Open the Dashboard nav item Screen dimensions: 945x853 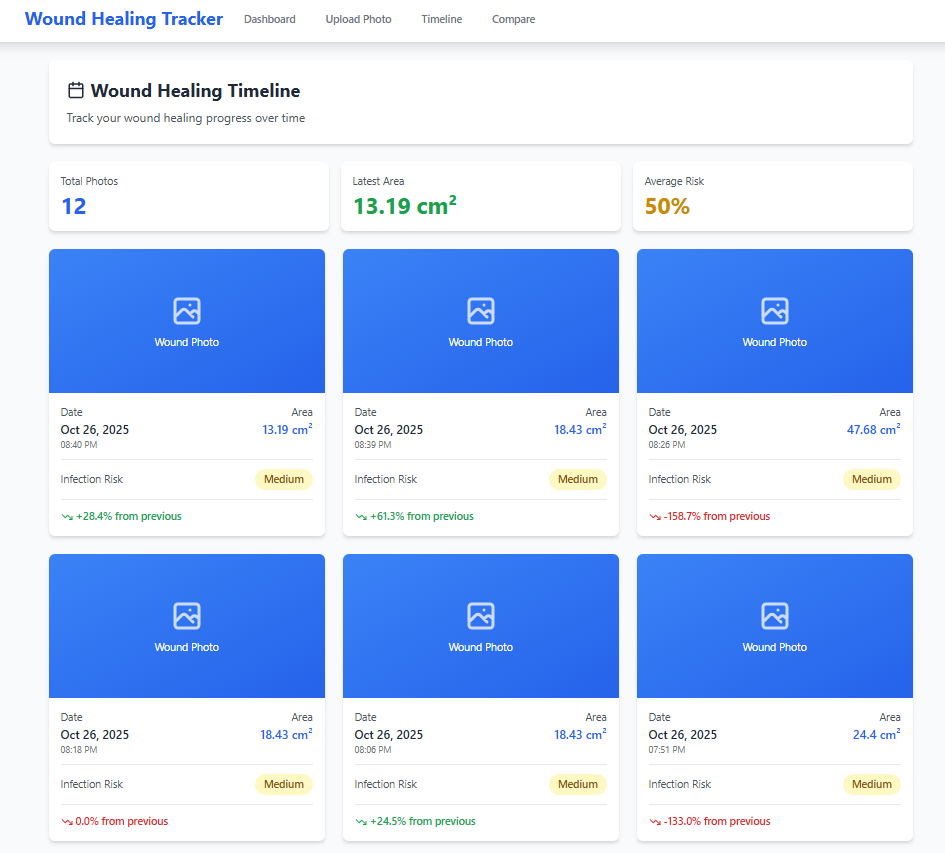click(x=269, y=19)
